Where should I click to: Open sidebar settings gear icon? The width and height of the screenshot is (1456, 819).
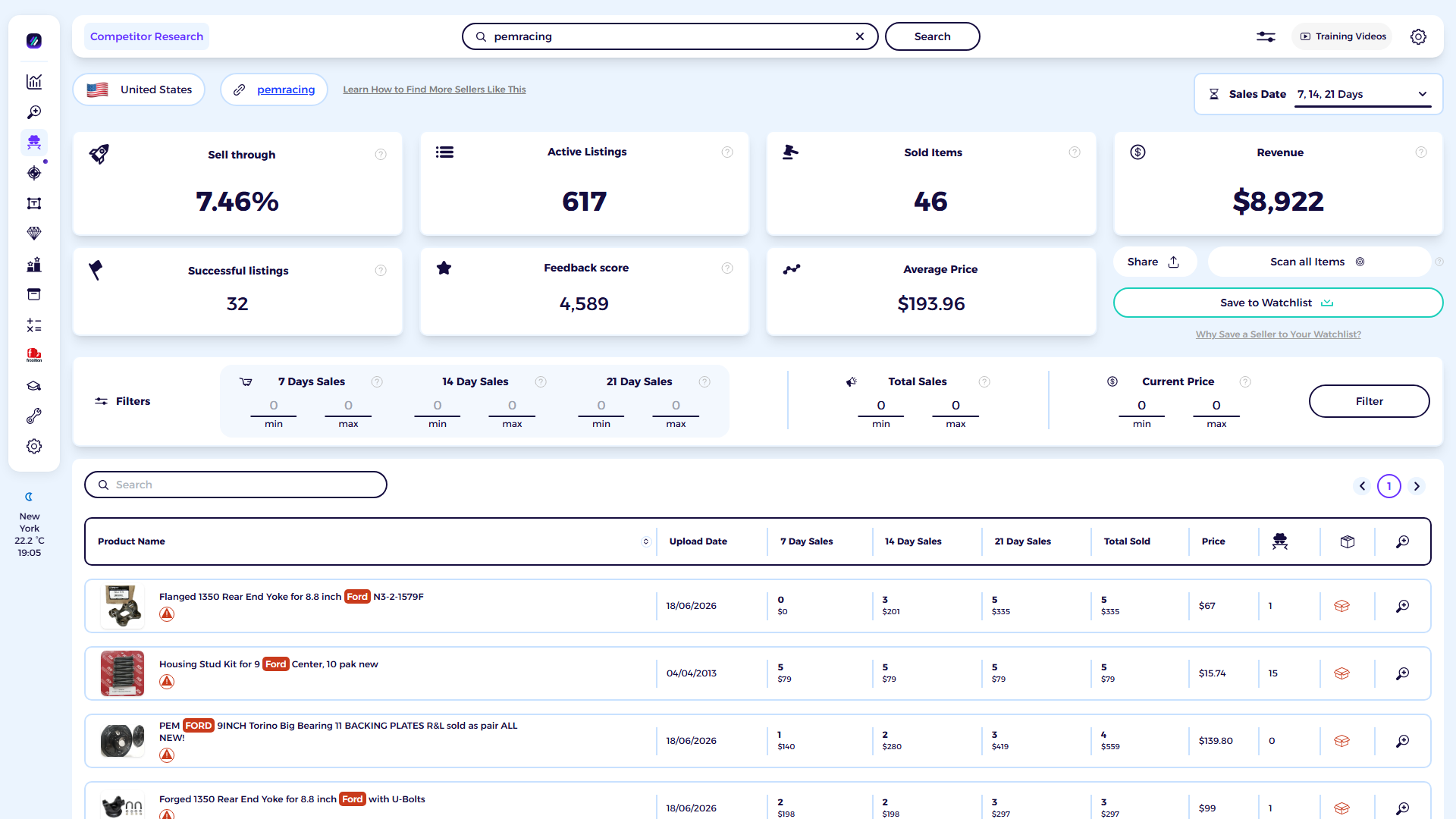point(34,447)
